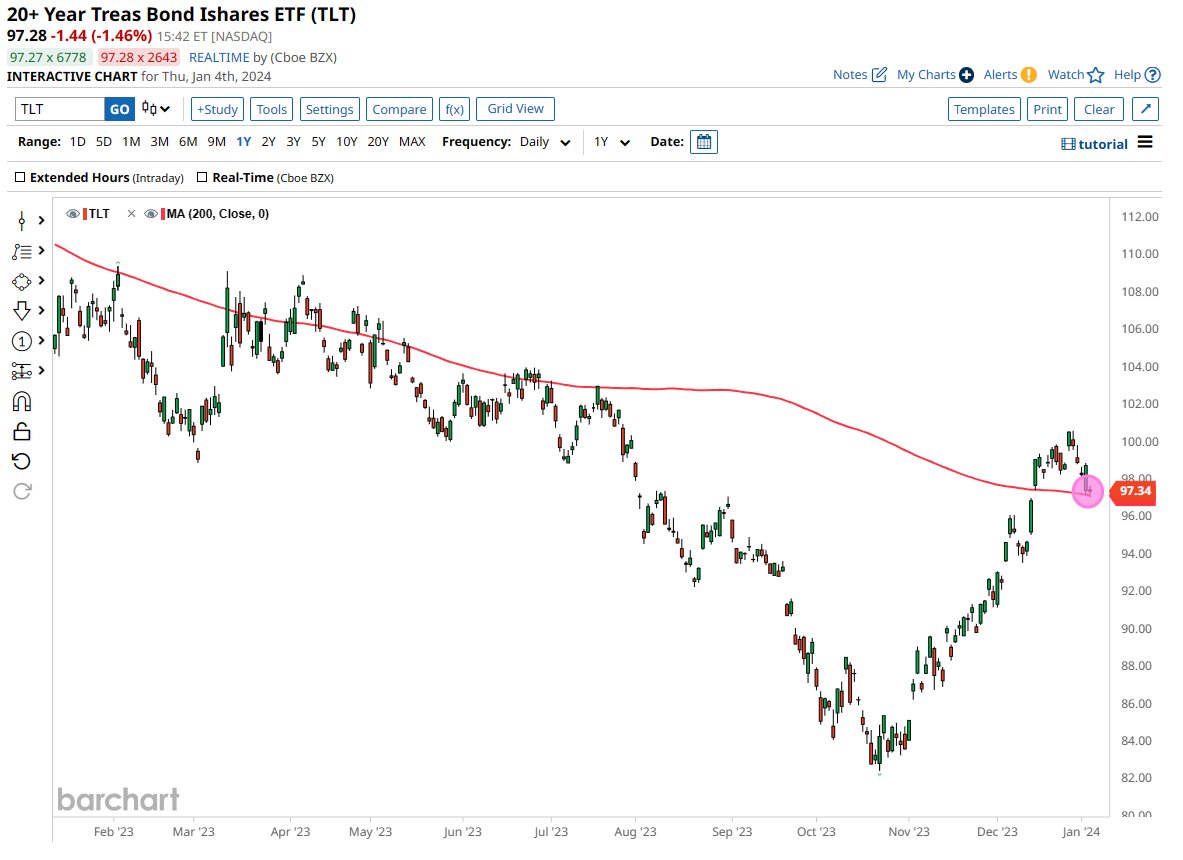This screenshot has width=1183, height=860.
Task: Click the tutorial film icon link
Action: [x=1094, y=144]
